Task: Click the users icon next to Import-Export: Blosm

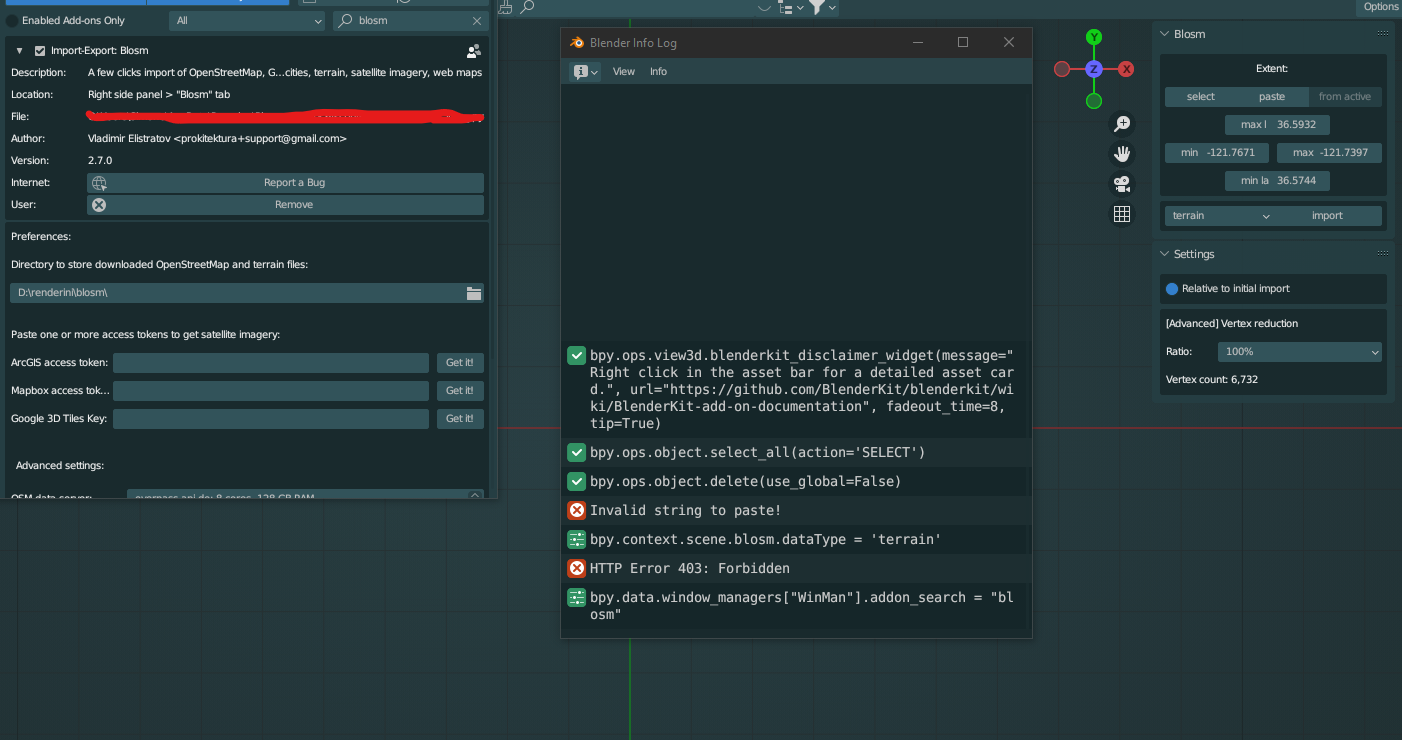Action: click(473, 50)
